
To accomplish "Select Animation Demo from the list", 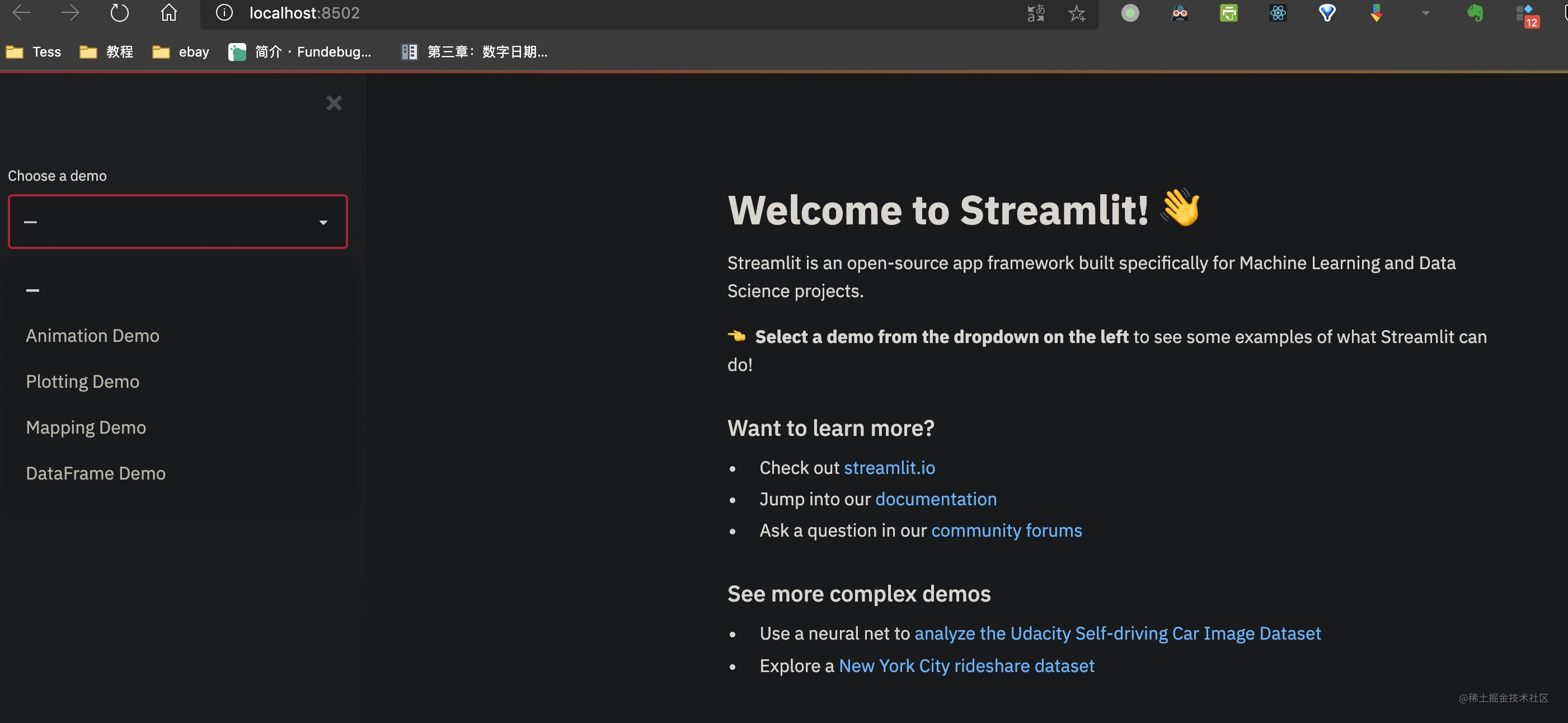I will [x=92, y=335].
